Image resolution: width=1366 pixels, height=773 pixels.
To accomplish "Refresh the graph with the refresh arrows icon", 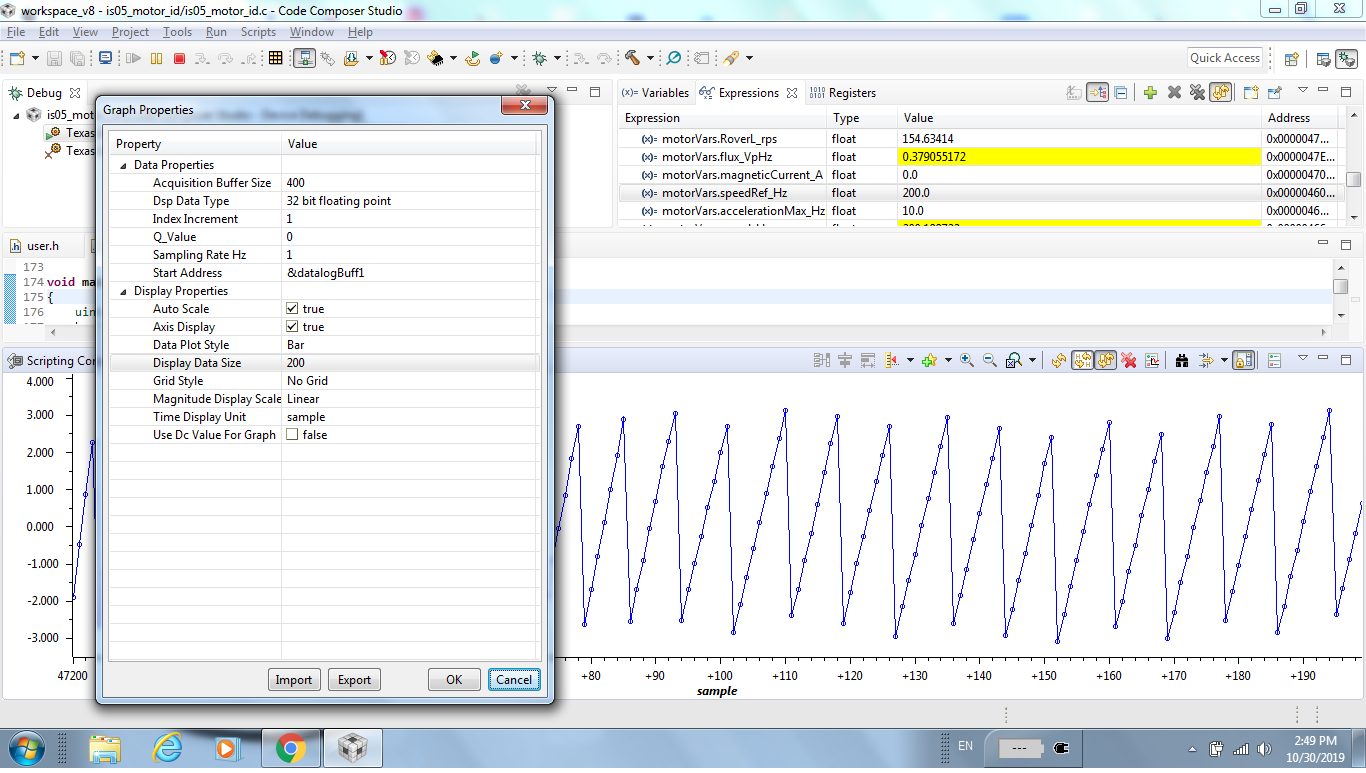I will 1057,359.
